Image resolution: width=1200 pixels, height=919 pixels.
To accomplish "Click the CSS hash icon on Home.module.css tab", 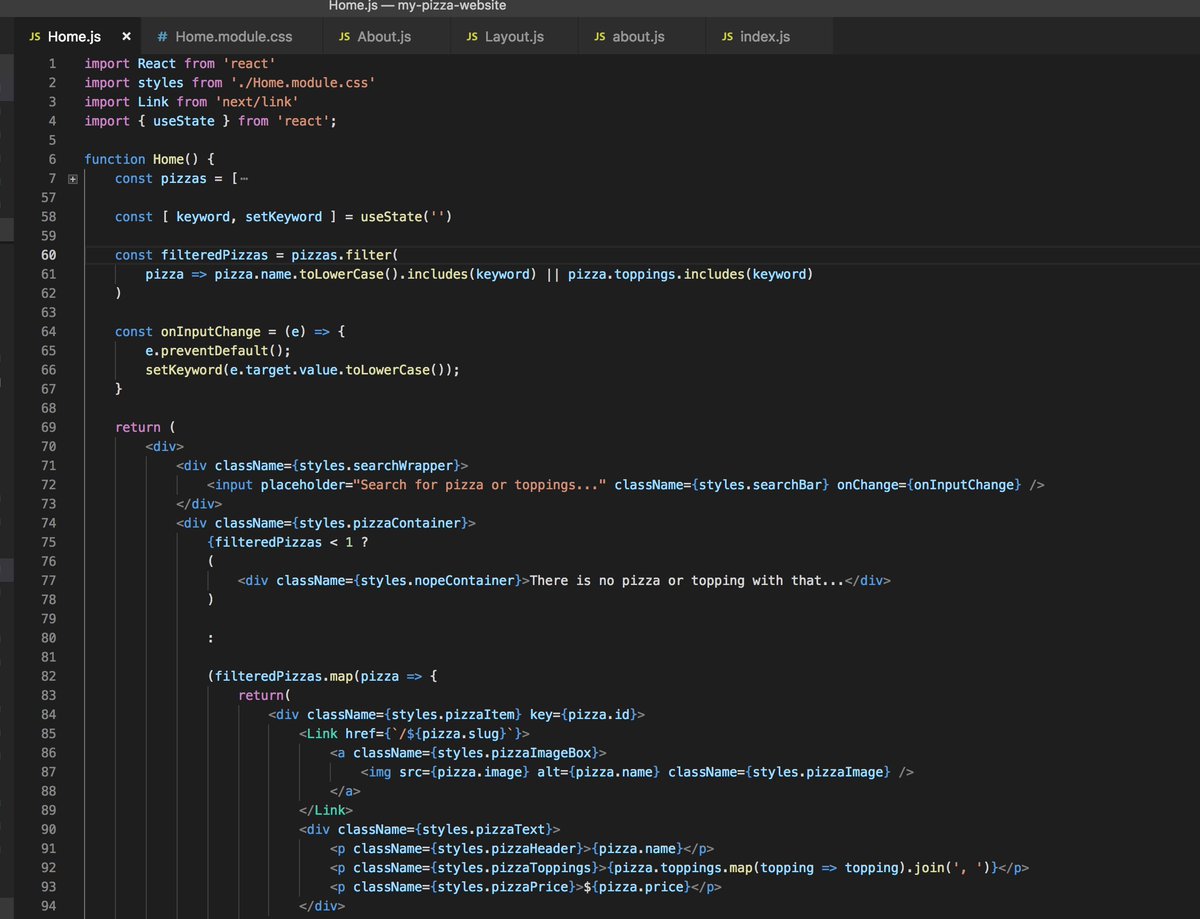I will point(162,37).
